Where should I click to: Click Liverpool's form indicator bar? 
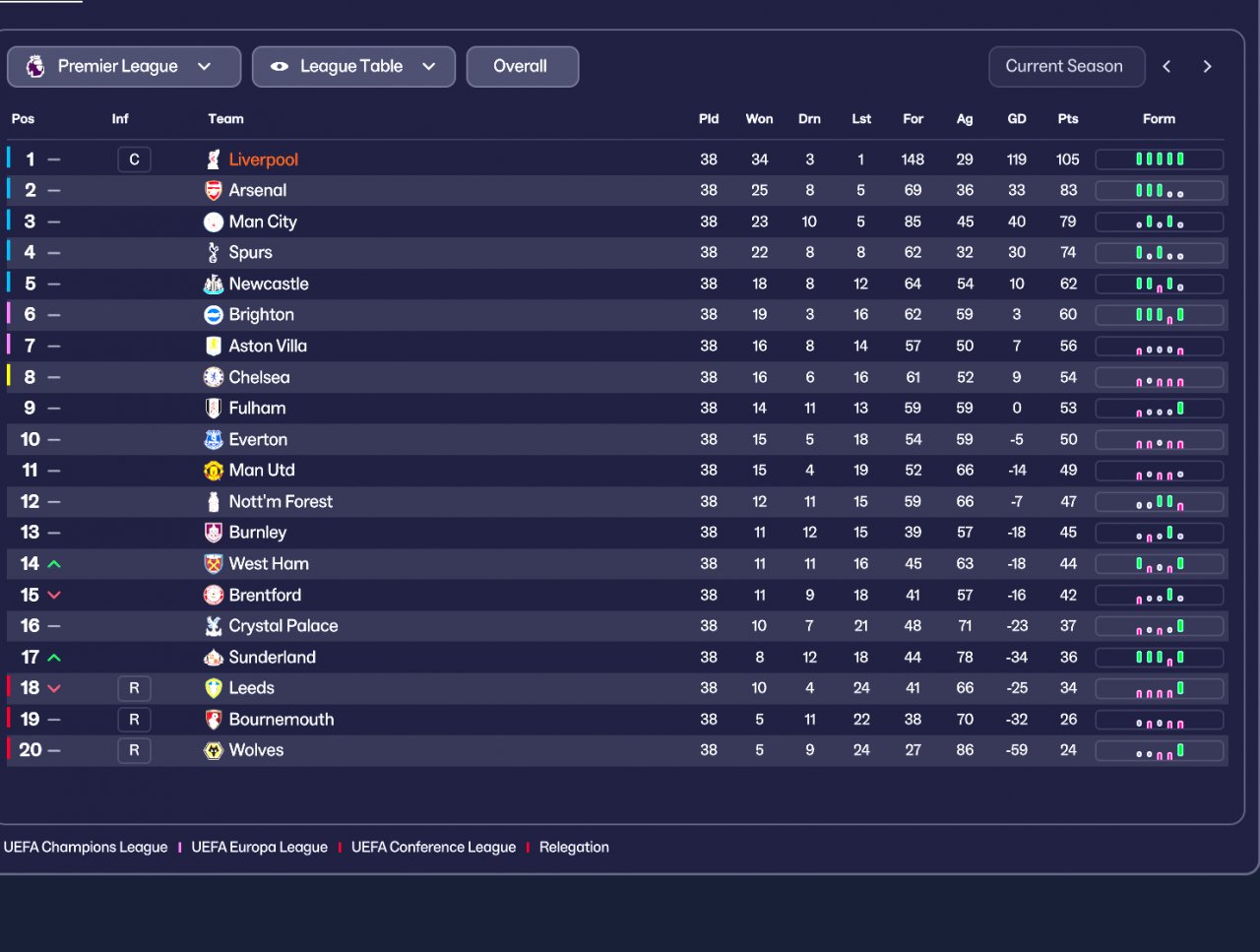pos(1160,159)
